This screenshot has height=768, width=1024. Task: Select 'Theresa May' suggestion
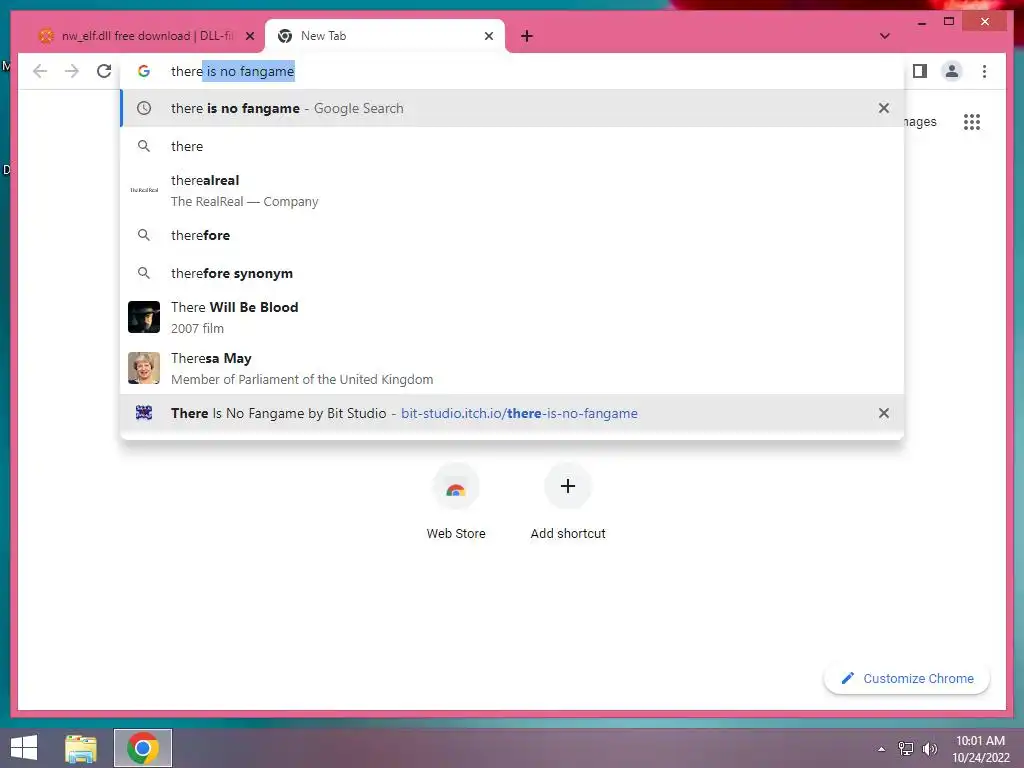tap(512, 368)
